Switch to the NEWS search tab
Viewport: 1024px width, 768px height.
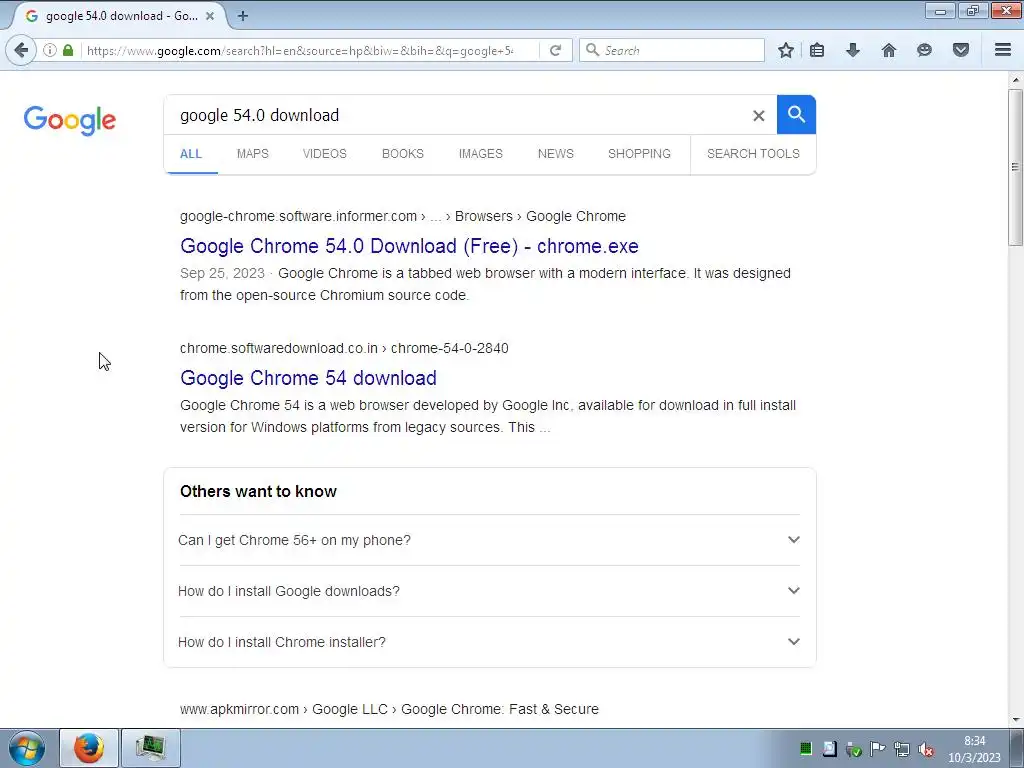[x=556, y=154]
